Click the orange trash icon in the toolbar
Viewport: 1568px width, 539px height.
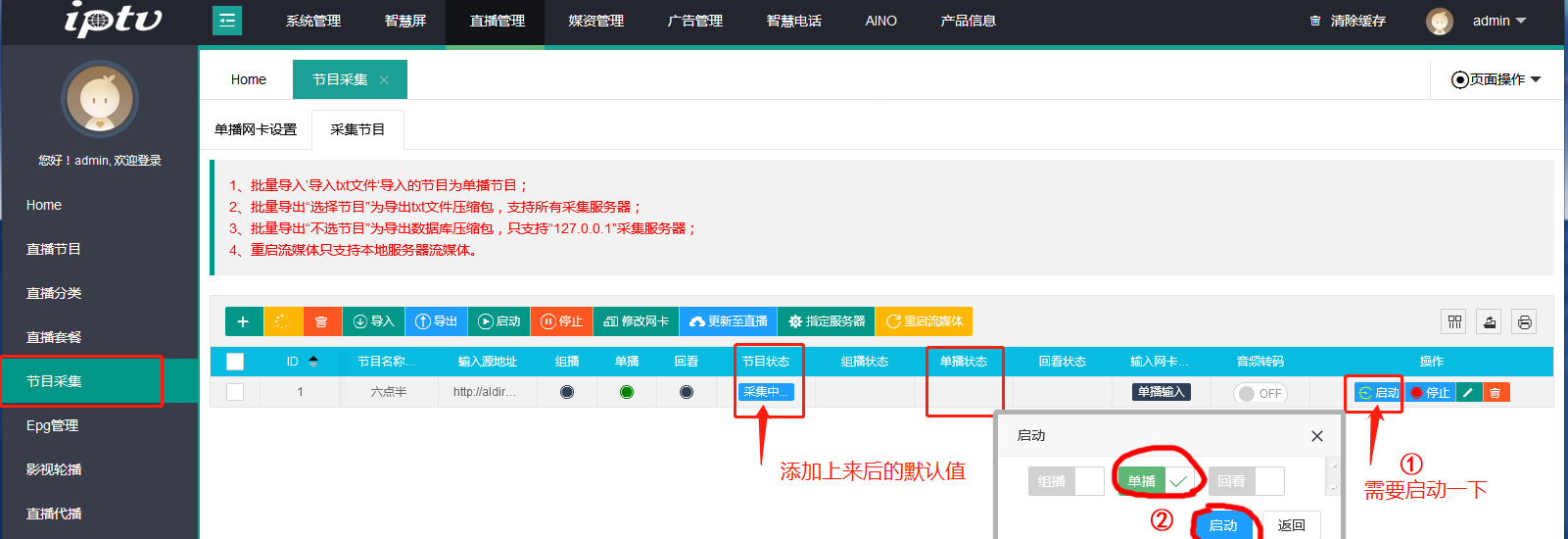[321, 321]
